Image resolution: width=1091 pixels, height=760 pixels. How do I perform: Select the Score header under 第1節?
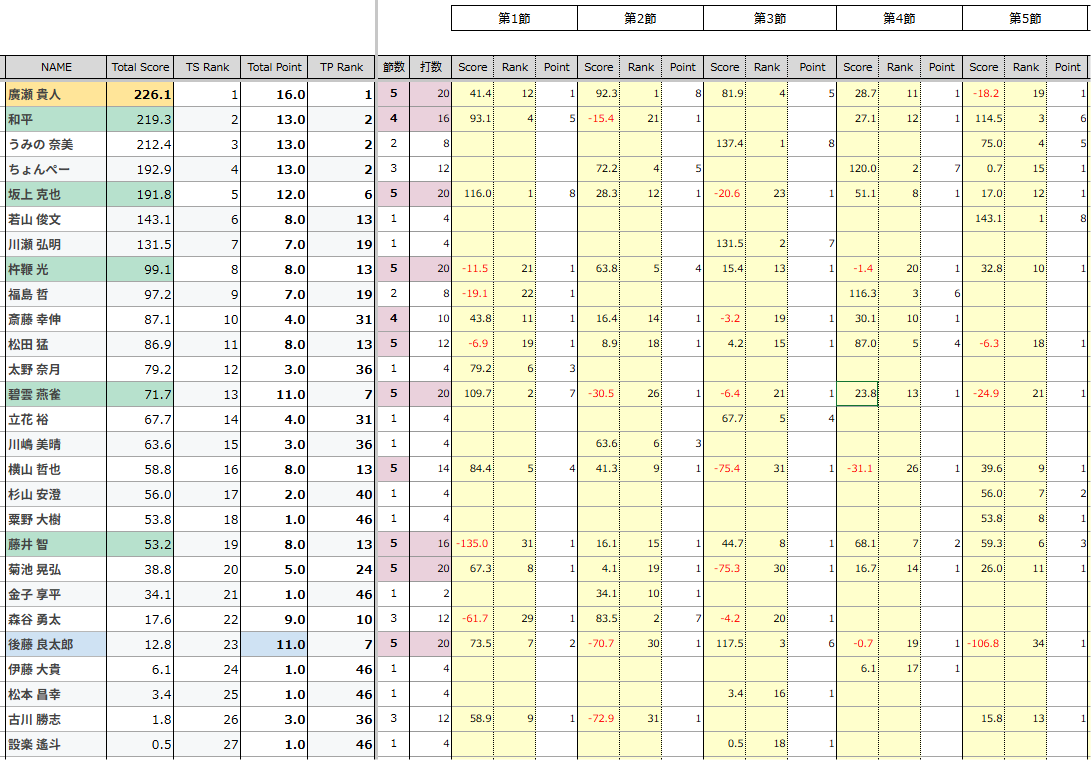coord(472,68)
